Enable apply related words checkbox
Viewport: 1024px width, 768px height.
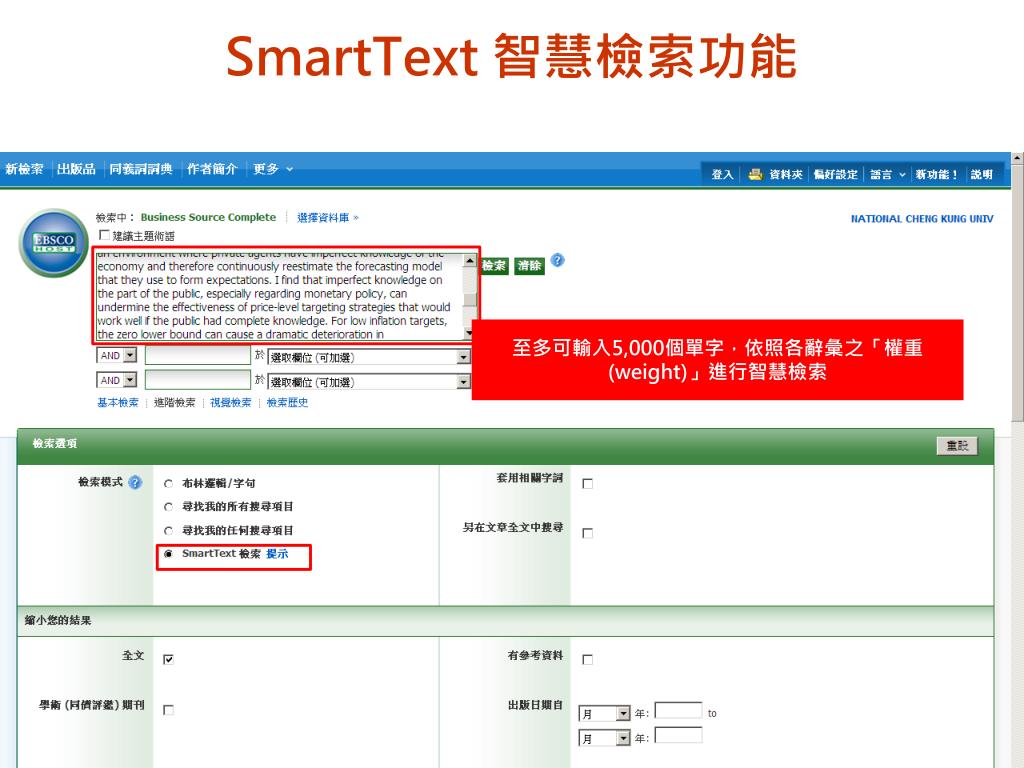point(588,484)
